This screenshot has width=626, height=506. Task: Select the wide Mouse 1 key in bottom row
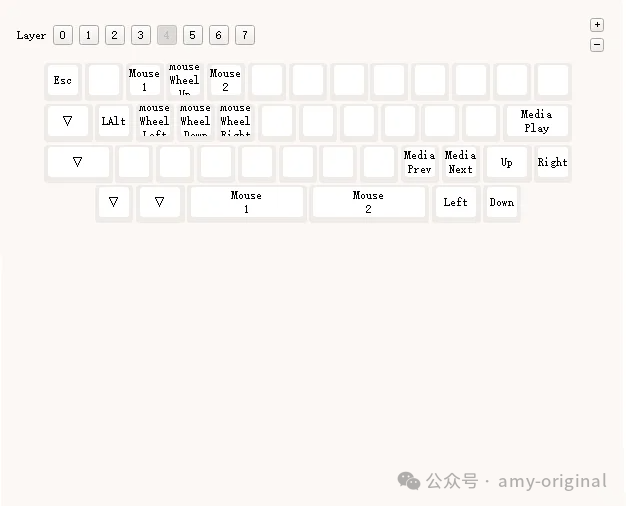[x=246, y=203]
